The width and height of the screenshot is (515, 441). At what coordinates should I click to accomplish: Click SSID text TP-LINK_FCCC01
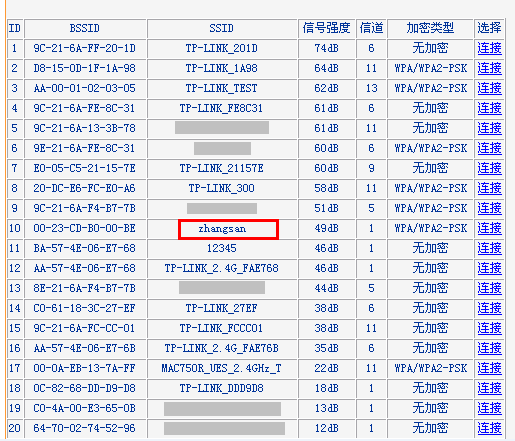(222, 328)
